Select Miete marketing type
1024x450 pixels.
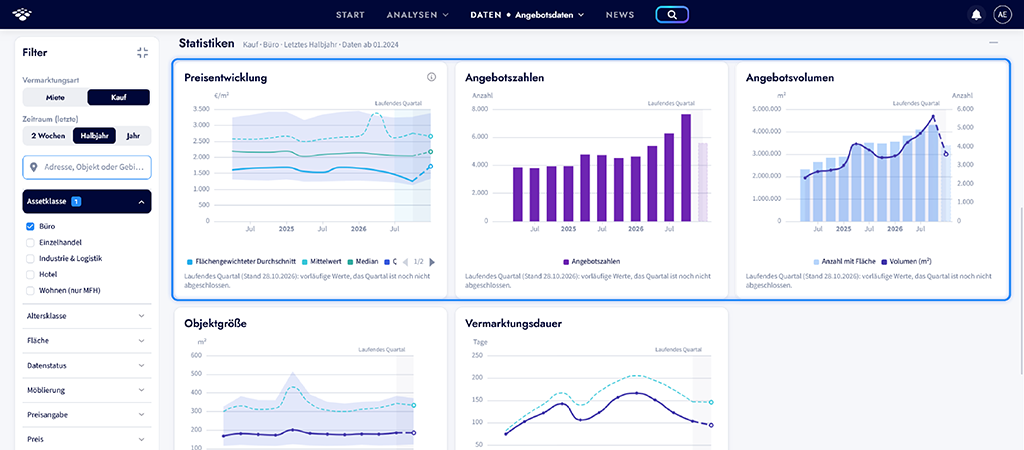pos(55,97)
